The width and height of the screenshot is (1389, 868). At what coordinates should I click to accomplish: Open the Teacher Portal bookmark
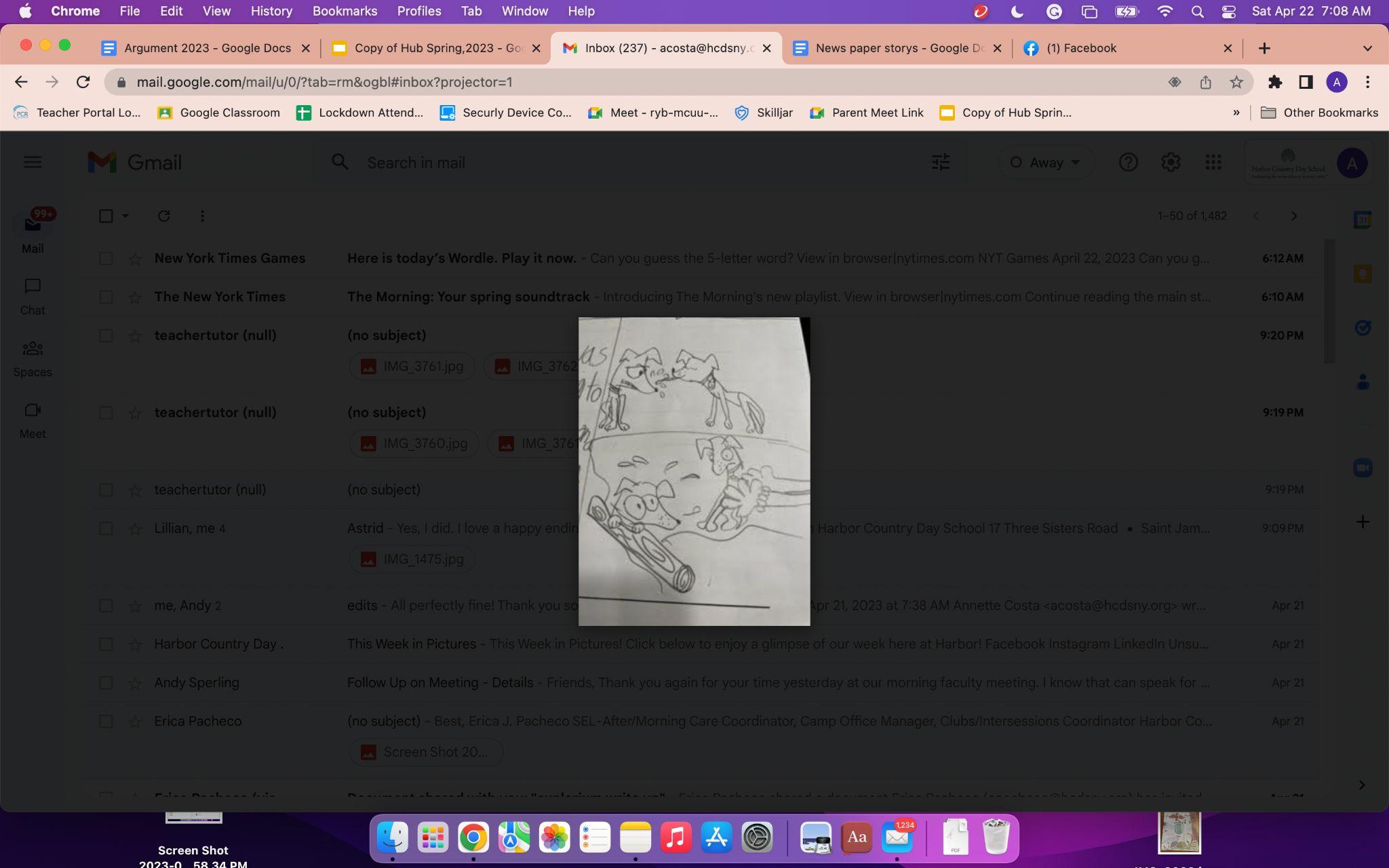click(x=78, y=113)
